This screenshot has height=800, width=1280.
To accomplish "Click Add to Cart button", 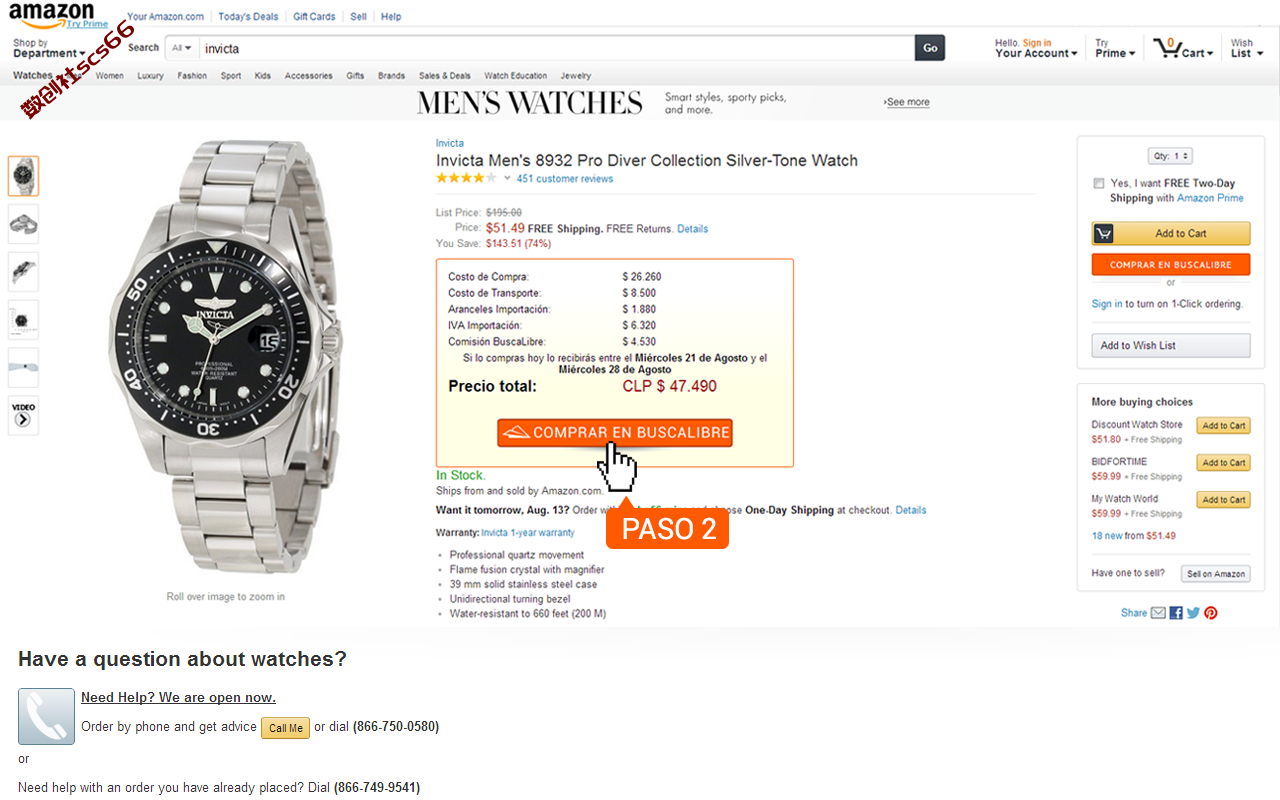I will click(1170, 233).
